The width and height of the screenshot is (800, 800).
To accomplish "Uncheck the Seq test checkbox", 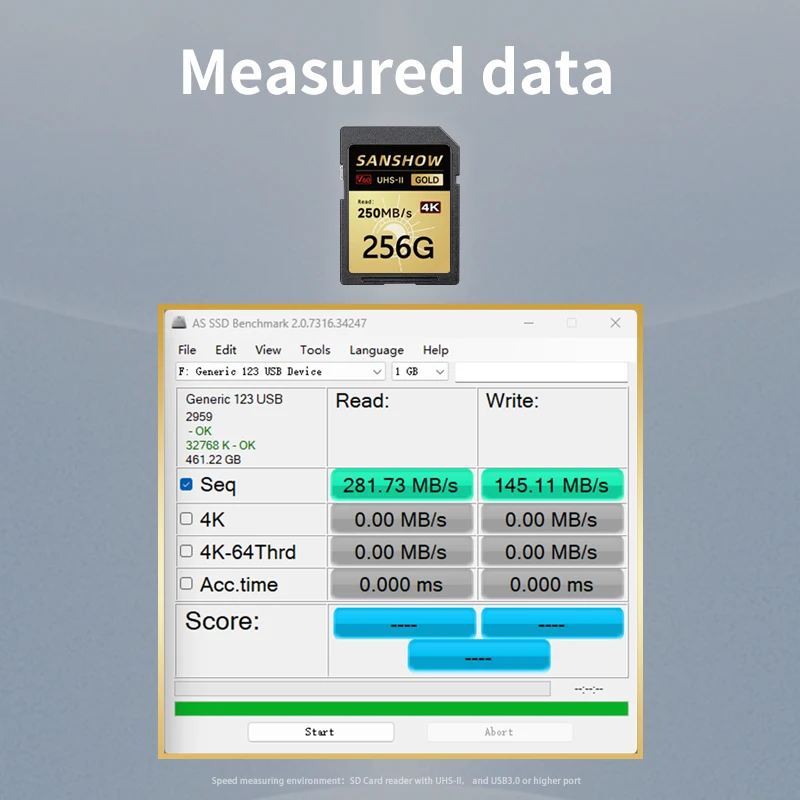I will pos(186,484).
